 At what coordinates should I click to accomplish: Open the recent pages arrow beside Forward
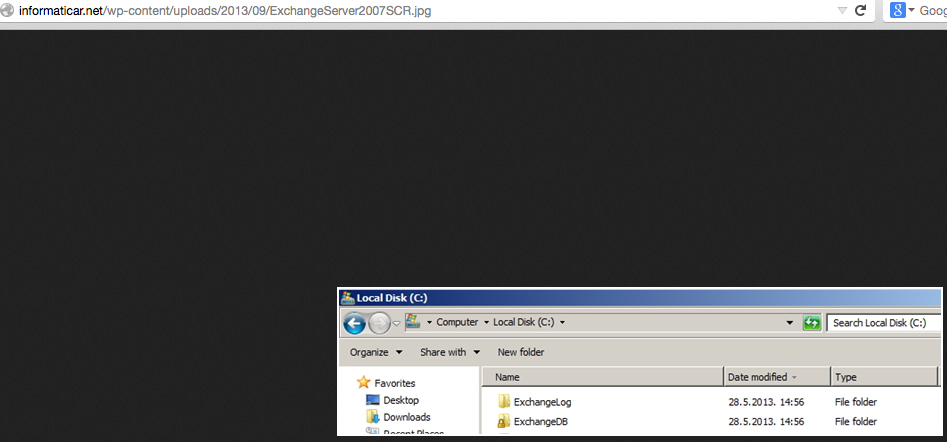pyautogui.click(x=396, y=323)
